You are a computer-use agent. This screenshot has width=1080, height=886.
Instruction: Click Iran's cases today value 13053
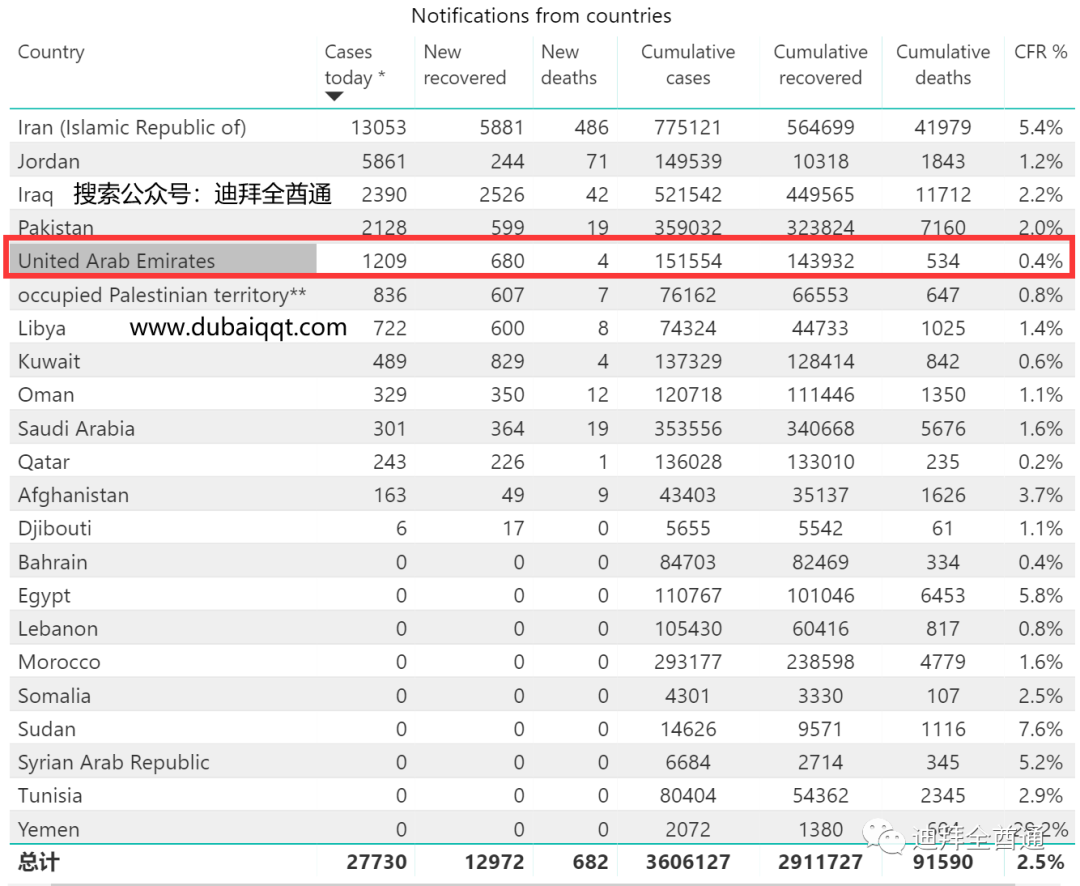[x=379, y=127]
